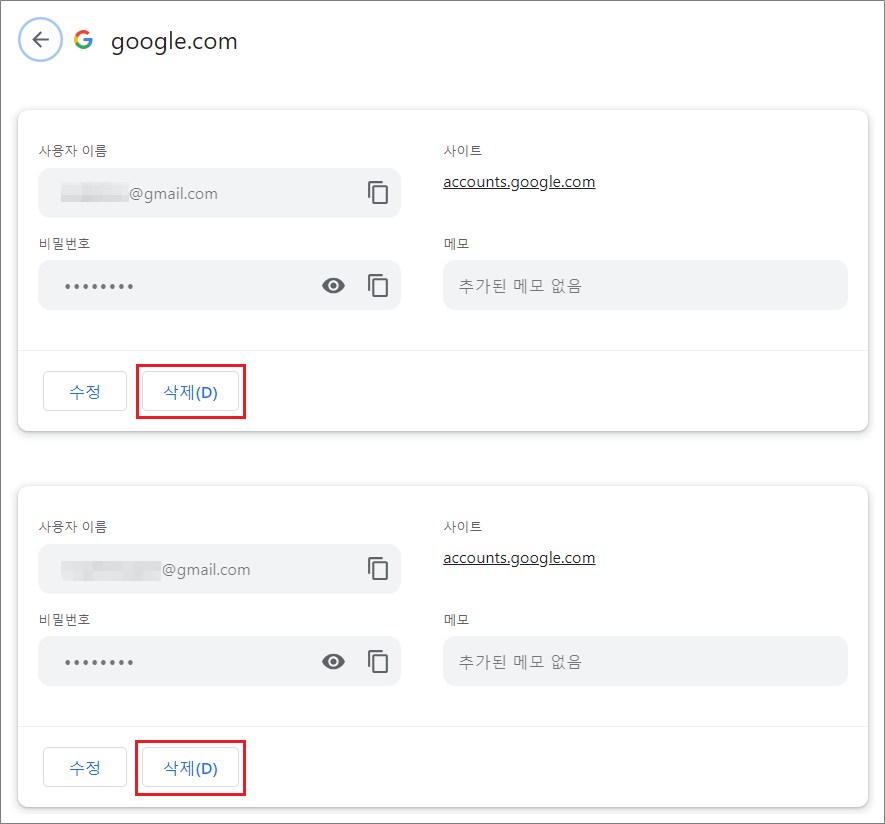The image size is (885, 824).
Task: Click 수정 in the first credential card
Action: (x=85, y=391)
